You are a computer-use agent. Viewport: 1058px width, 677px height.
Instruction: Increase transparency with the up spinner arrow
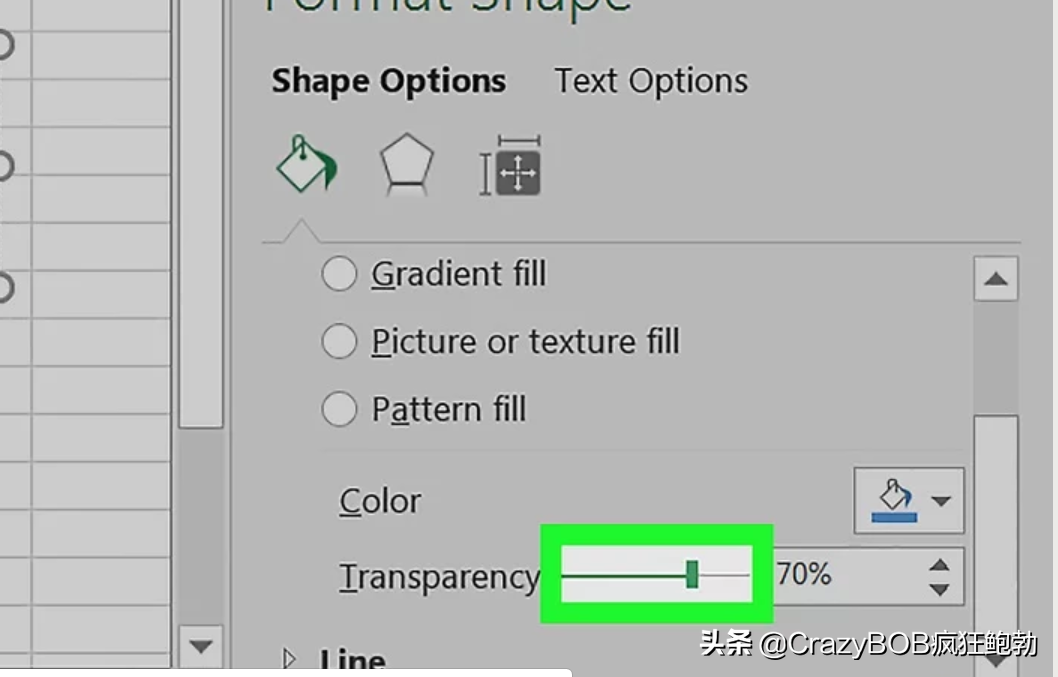[x=939, y=565]
